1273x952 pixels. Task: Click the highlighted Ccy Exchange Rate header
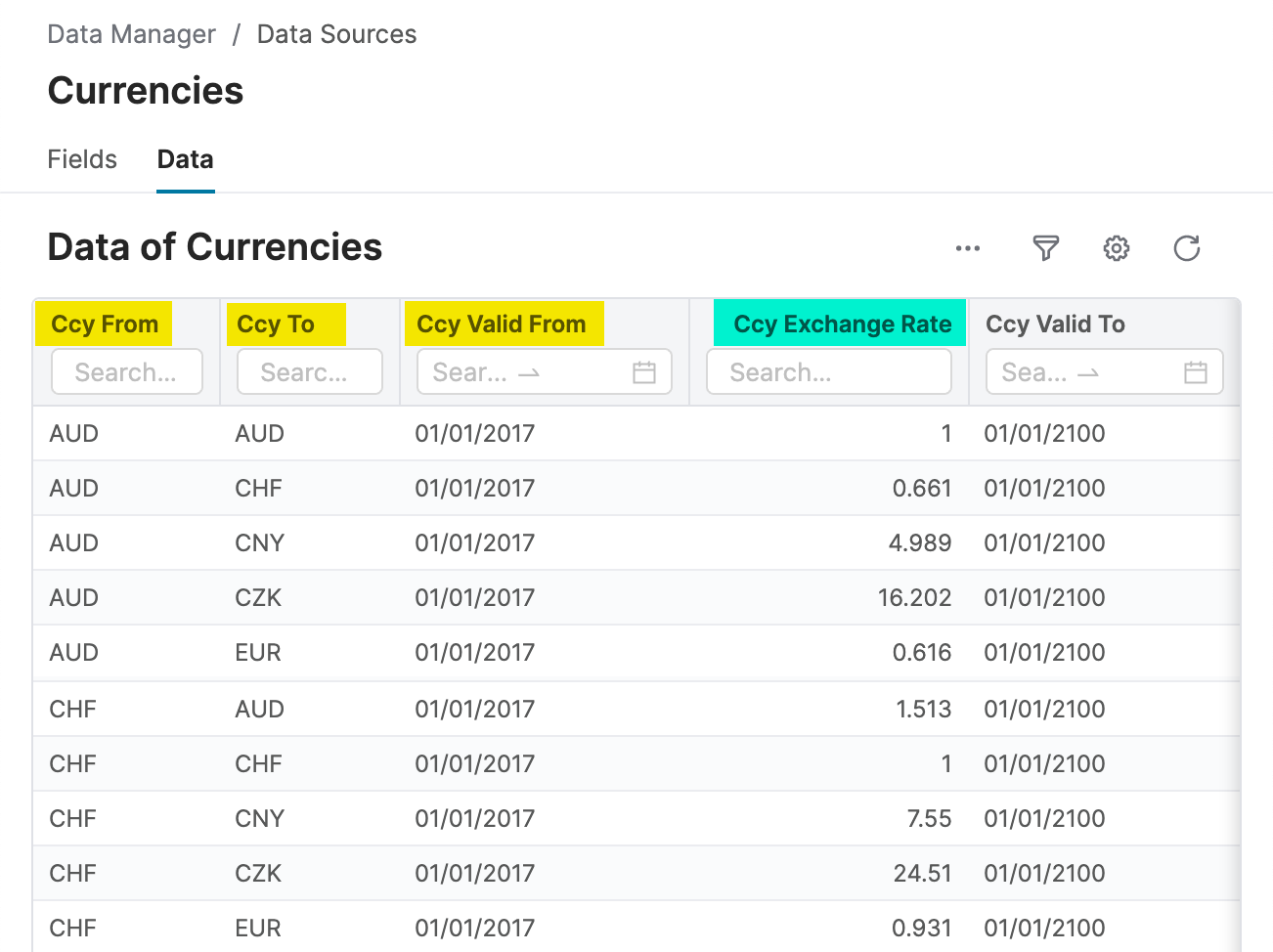coord(839,323)
